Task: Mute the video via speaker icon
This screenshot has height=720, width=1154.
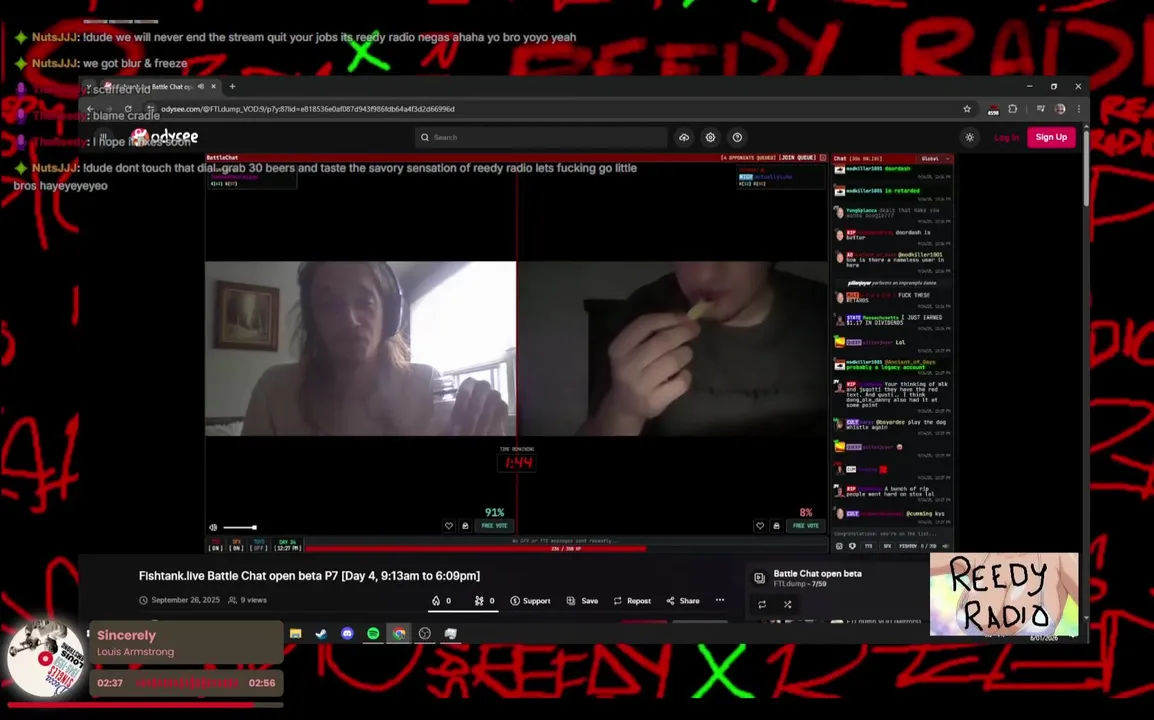Action: (x=213, y=527)
